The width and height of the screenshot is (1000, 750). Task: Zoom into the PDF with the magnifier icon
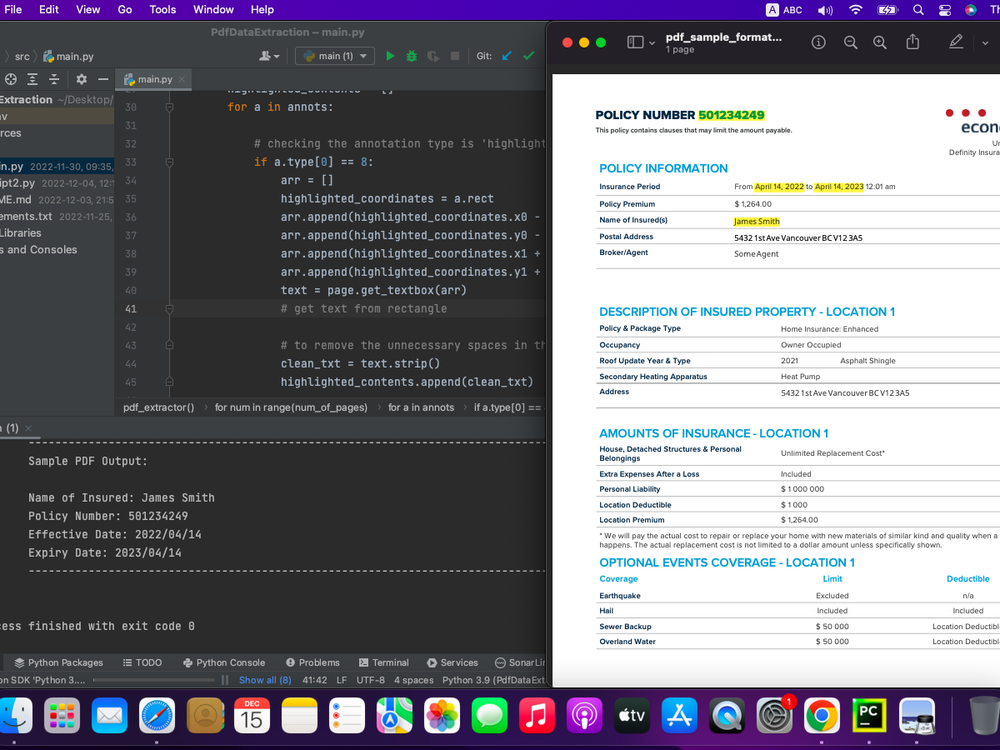879,42
